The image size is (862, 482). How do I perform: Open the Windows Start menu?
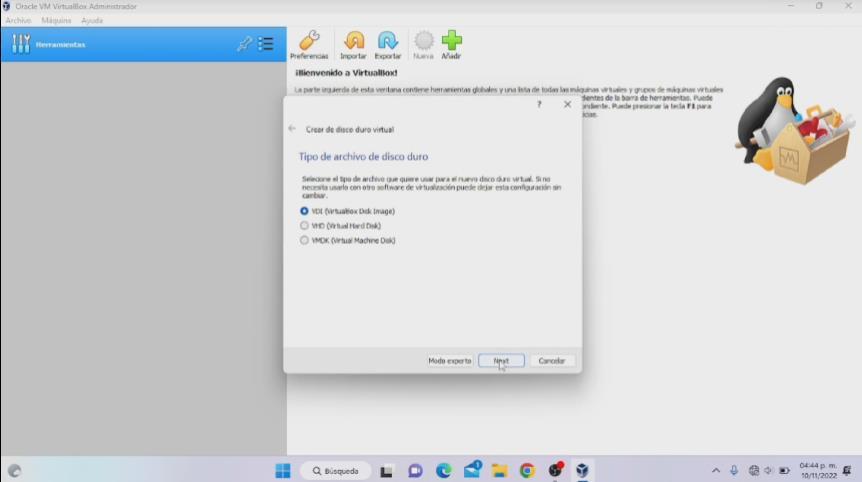click(283, 471)
